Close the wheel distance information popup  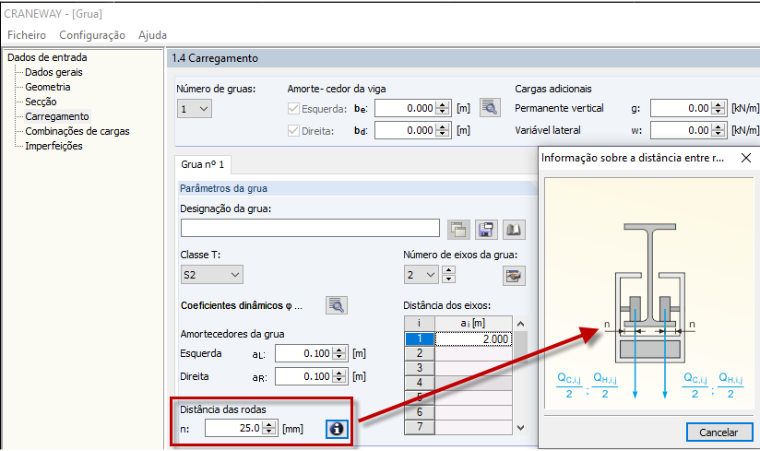click(x=746, y=158)
